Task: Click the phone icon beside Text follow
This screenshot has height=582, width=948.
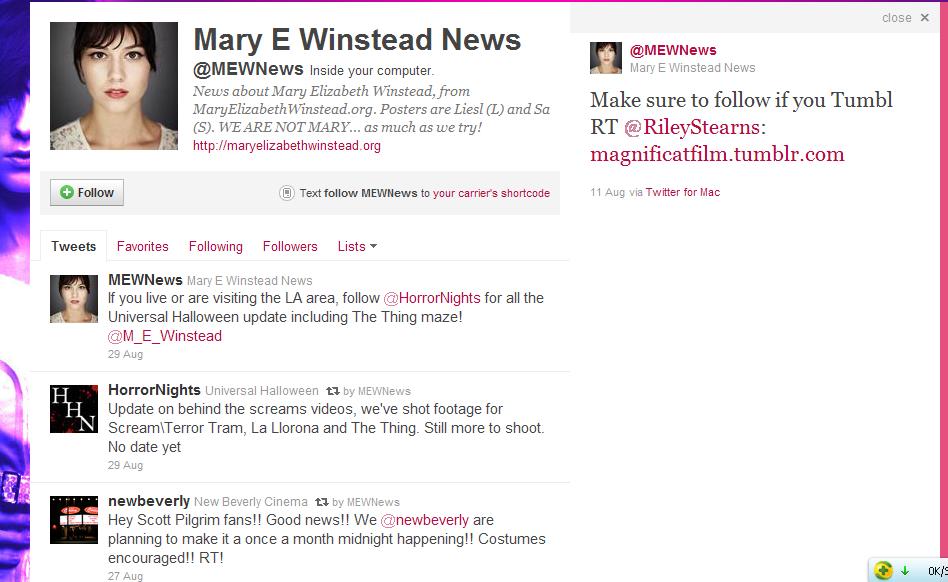Action: pos(287,193)
